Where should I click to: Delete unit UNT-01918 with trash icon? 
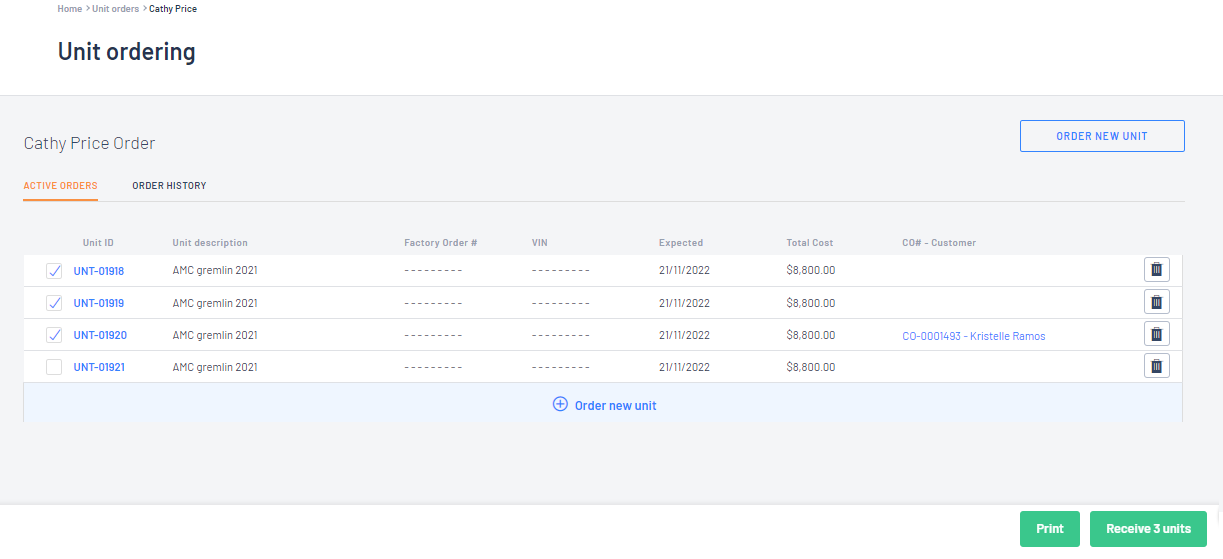pos(1157,270)
